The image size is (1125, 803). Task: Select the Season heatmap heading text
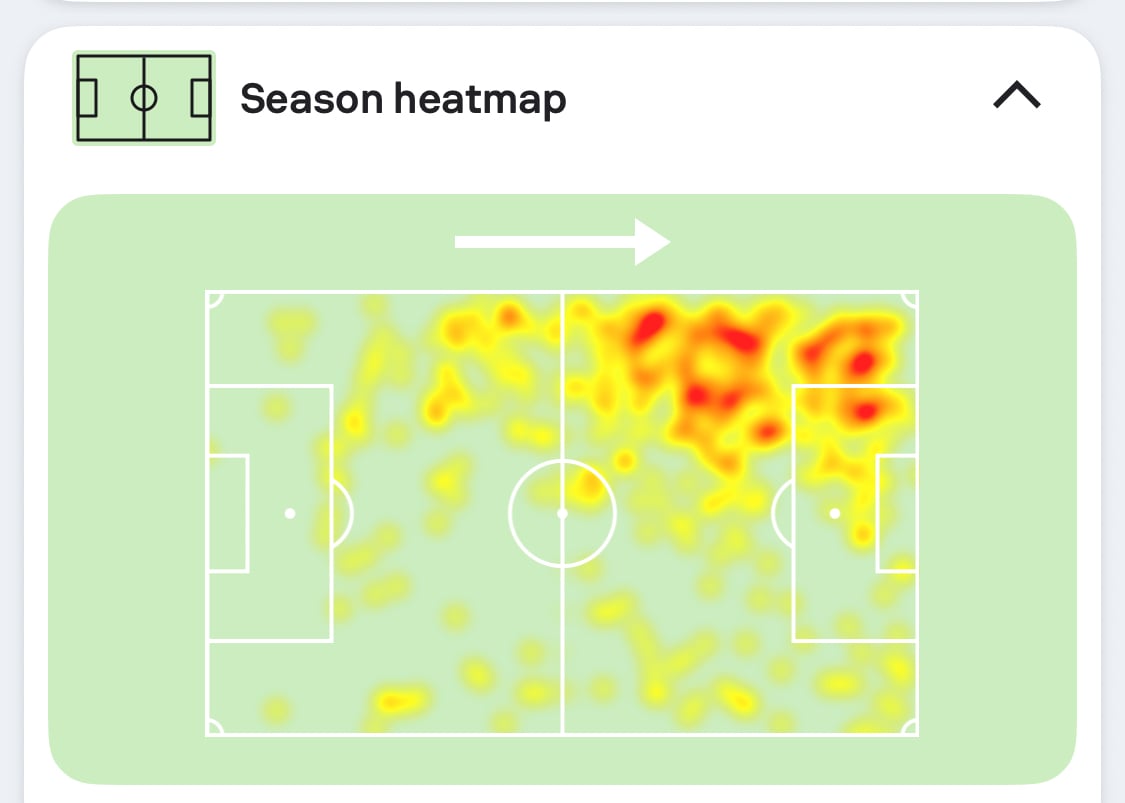(403, 99)
